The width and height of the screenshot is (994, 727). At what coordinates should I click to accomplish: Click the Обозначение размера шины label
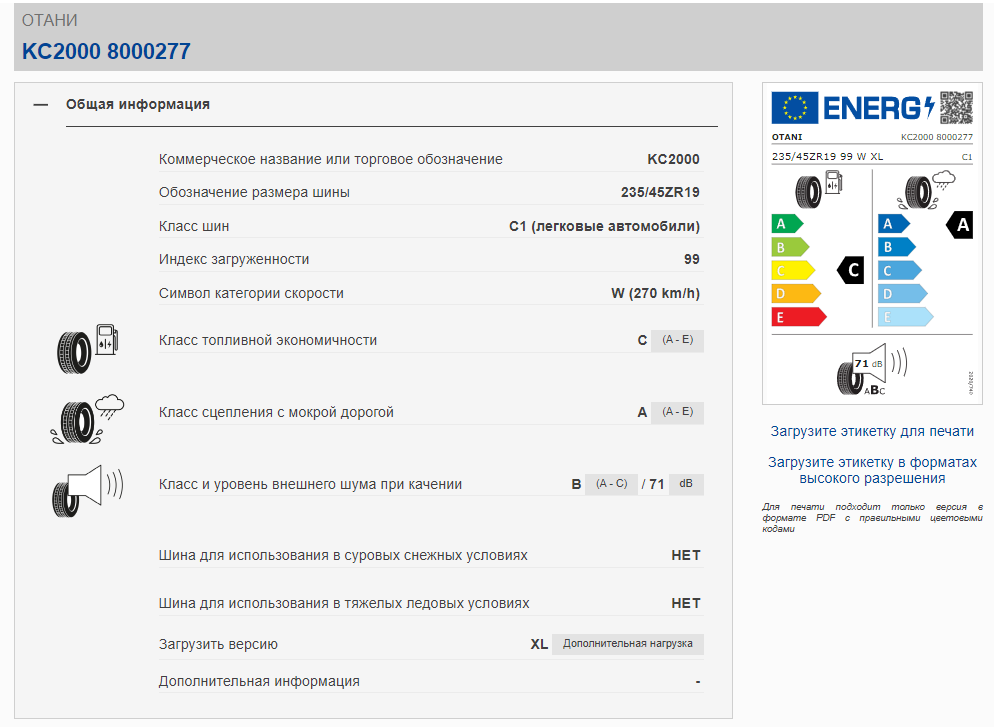pyautogui.click(x=254, y=193)
